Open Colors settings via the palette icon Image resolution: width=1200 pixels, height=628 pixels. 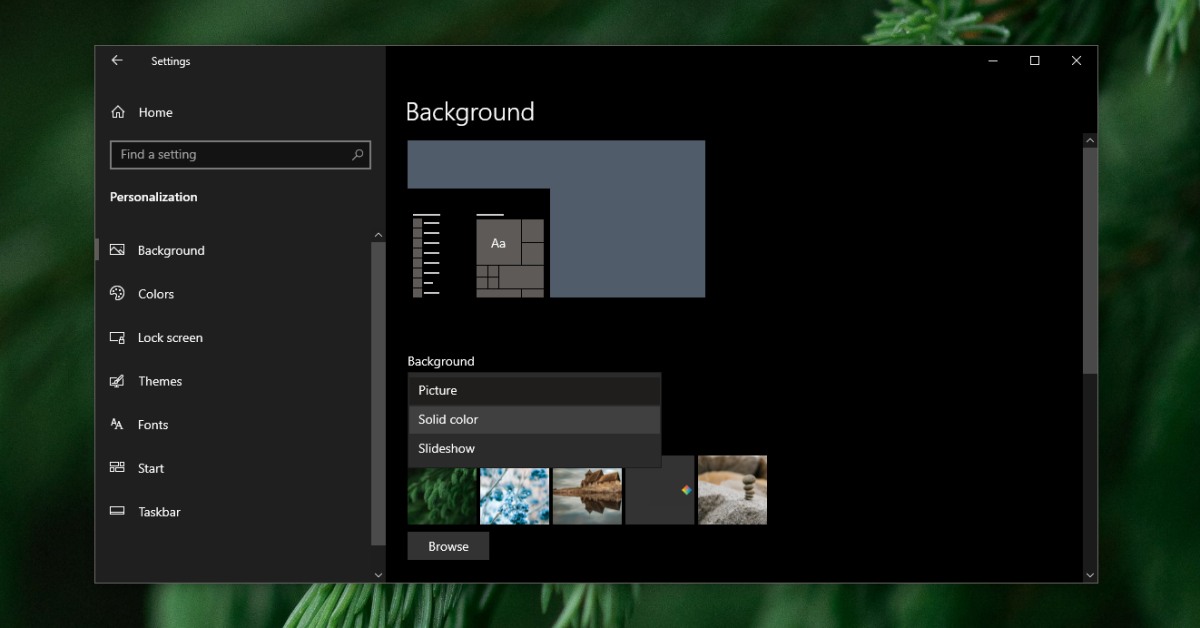pyautogui.click(x=117, y=293)
